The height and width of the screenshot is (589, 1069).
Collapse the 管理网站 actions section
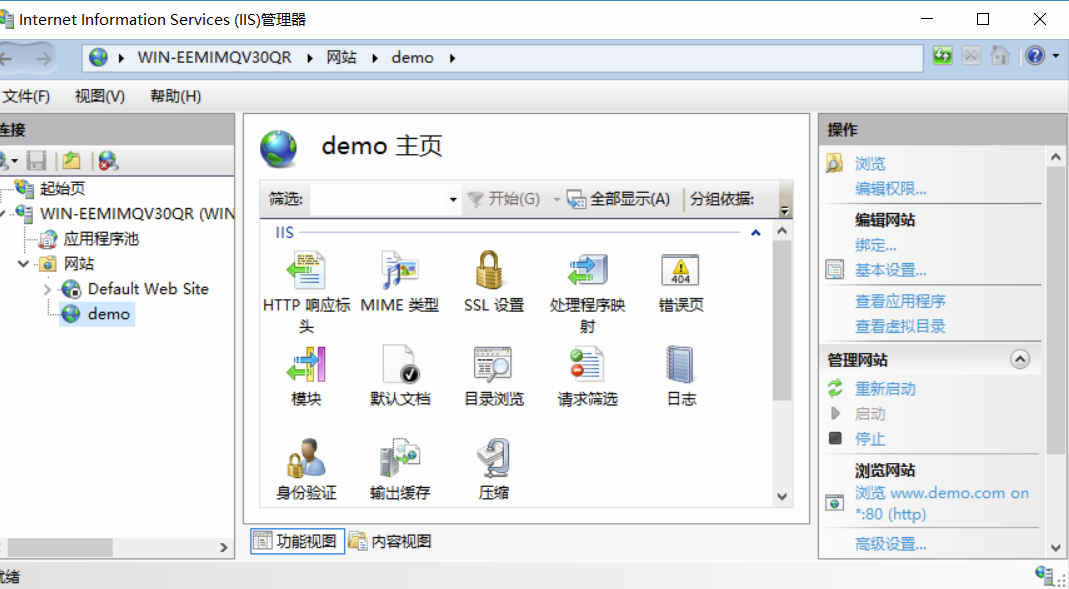tap(1020, 359)
